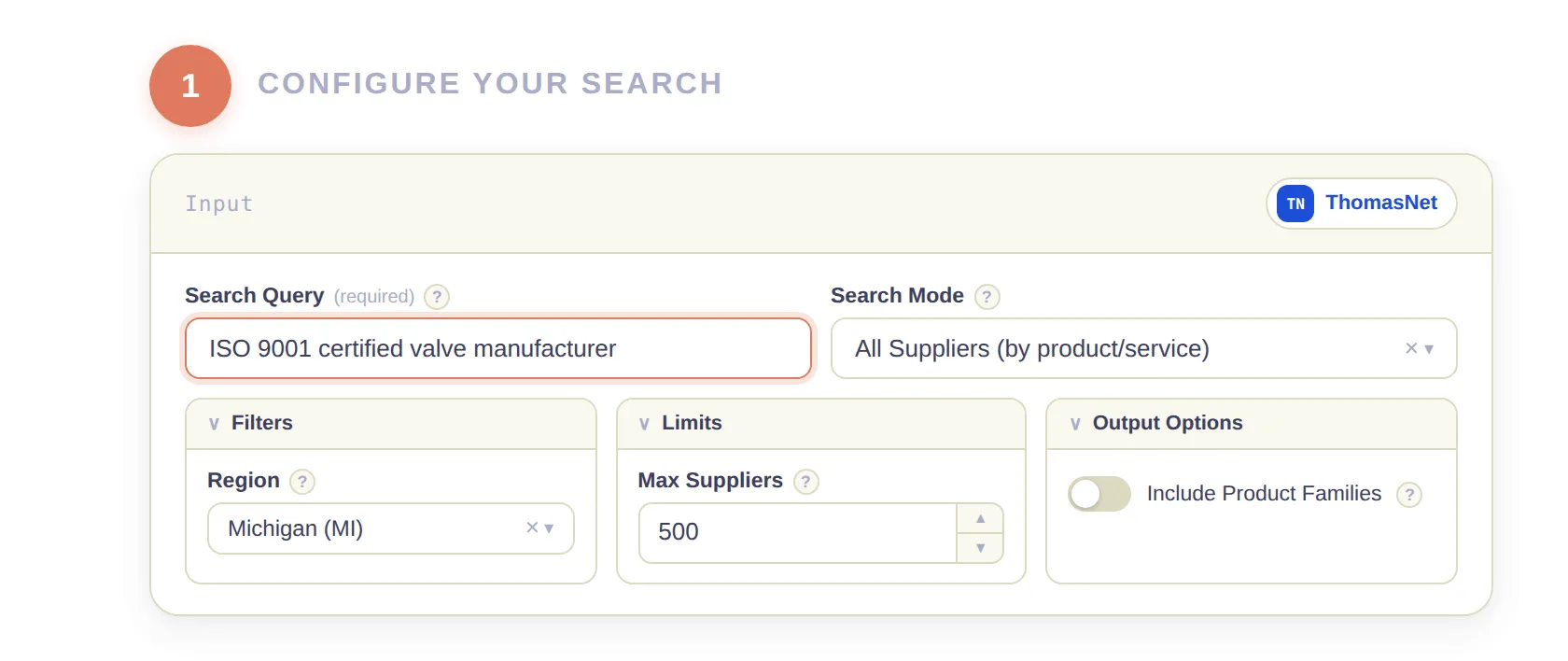Clear the Search Mode selection with the X
Image resolution: width=1568 pixels, height=661 pixels.
point(1409,348)
